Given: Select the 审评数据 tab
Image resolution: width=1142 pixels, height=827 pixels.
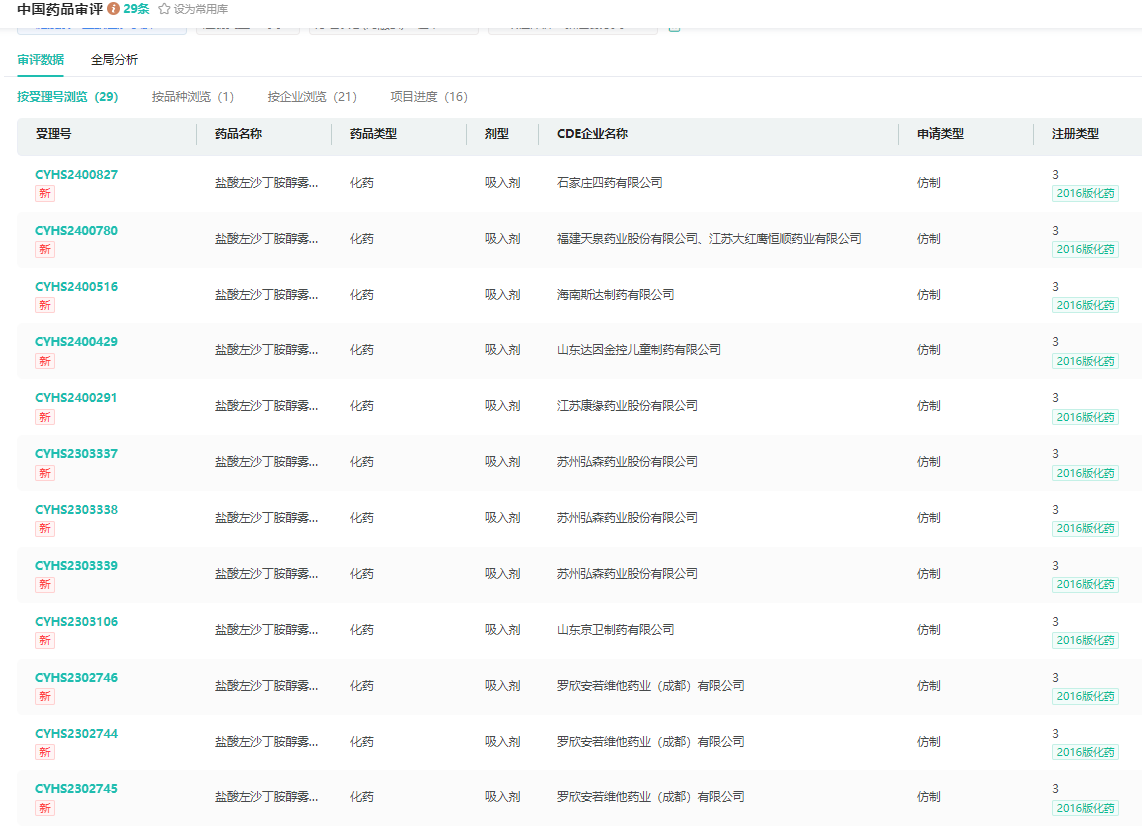Looking at the screenshot, I should (40, 60).
